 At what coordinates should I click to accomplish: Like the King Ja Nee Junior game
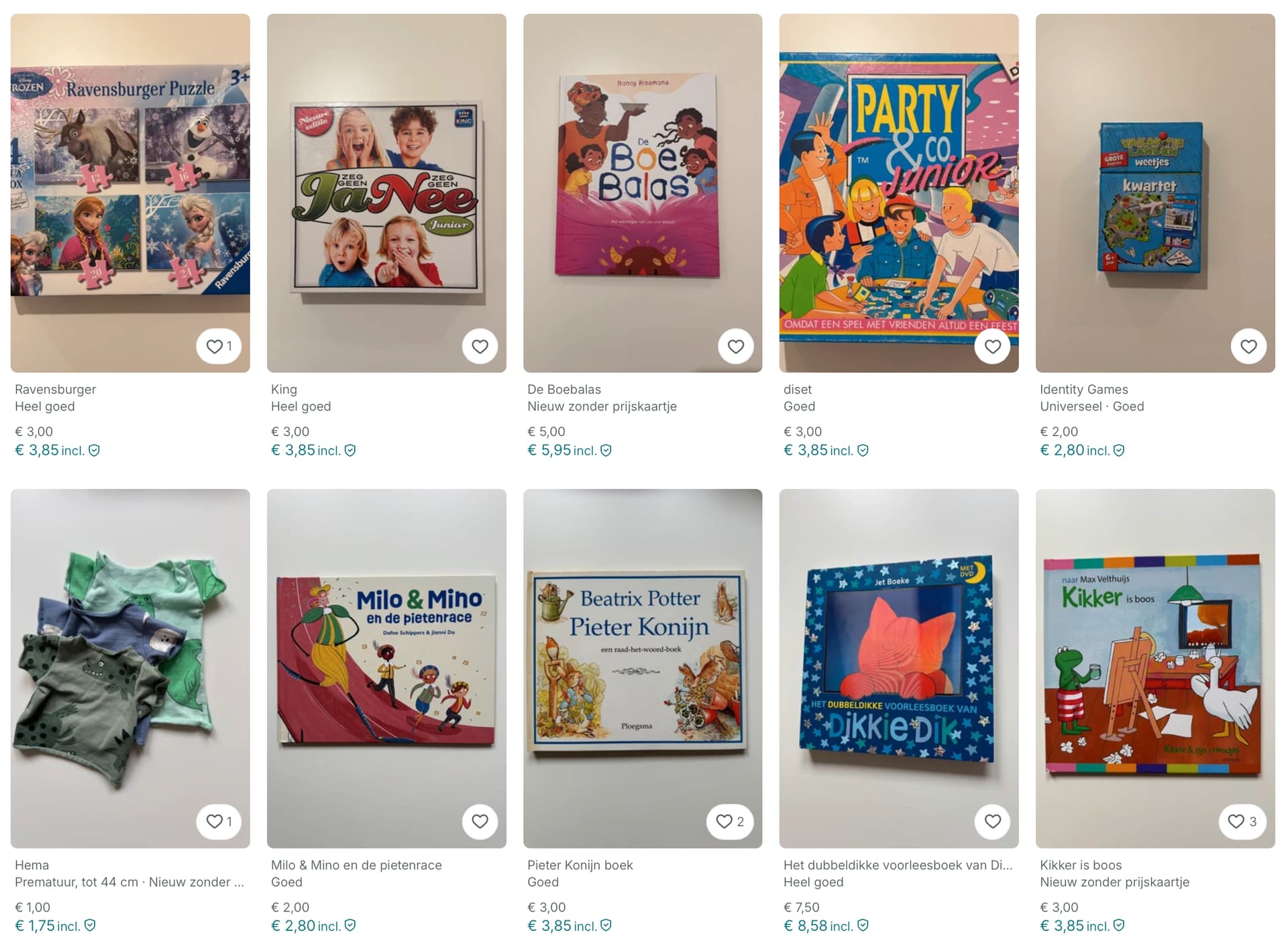tap(480, 347)
